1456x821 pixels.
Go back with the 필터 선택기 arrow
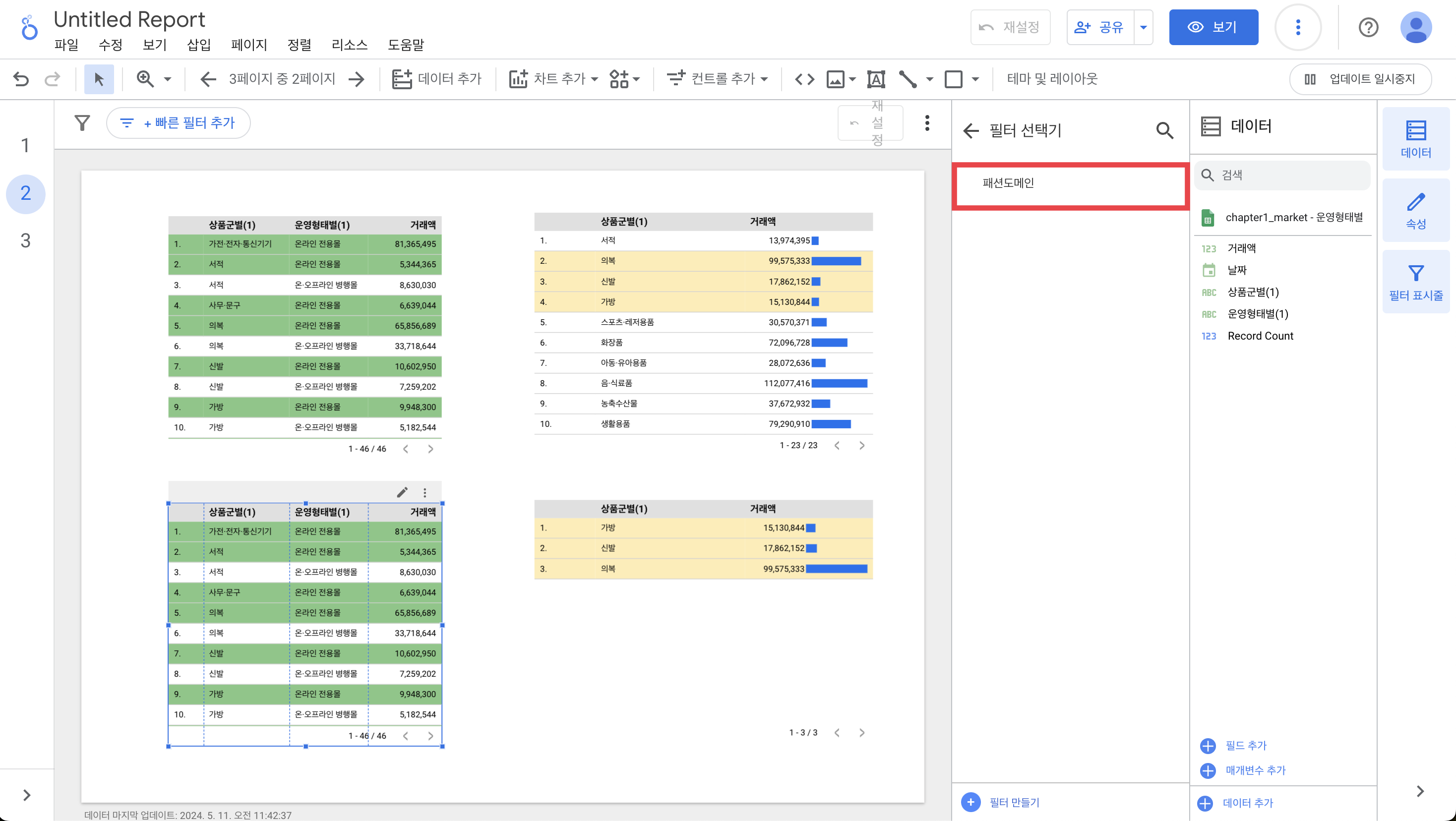pos(971,130)
